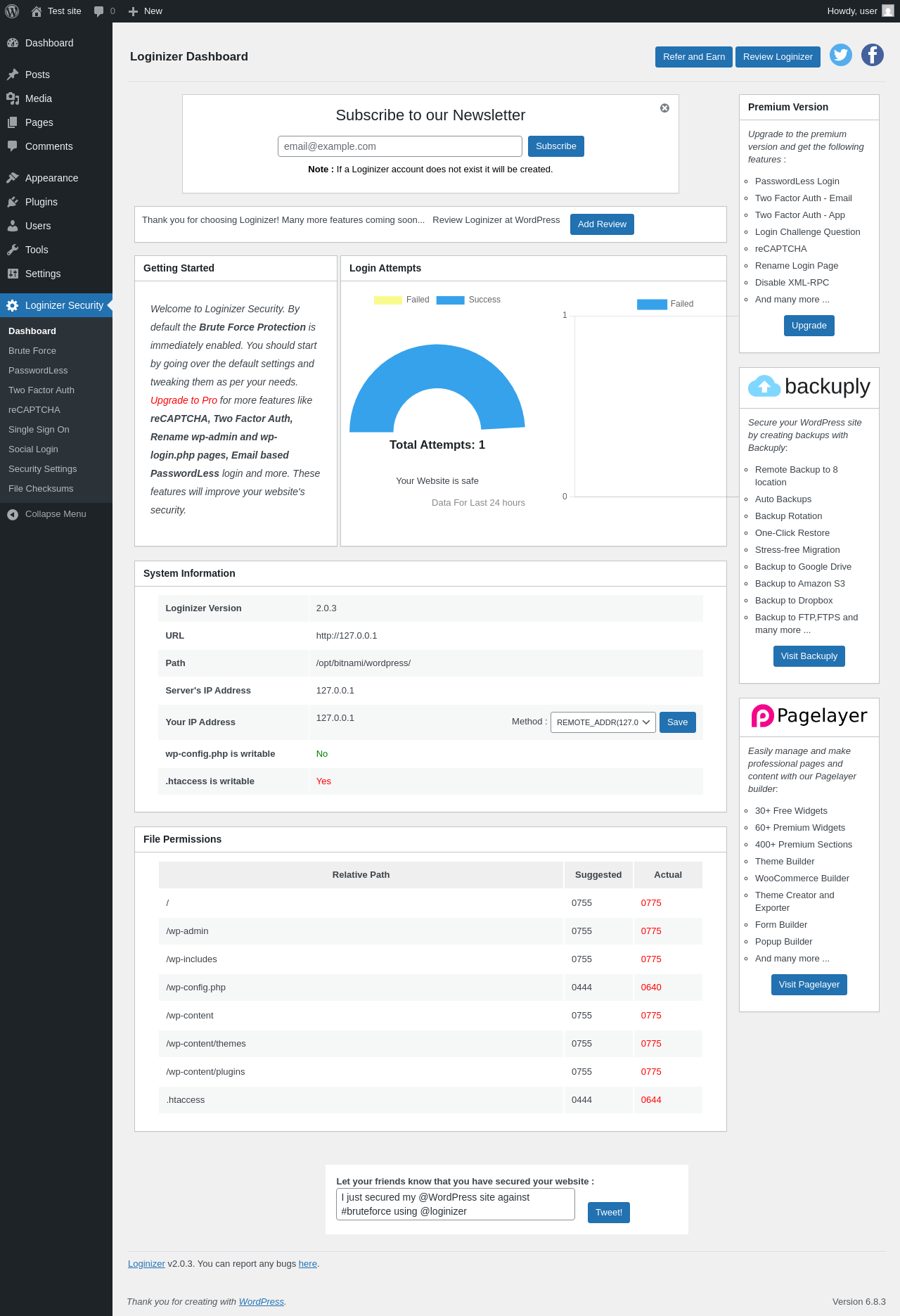Image resolution: width=900 pixels, height=1316 pixels.
Task: Click the Media icon in sidebar
Action: [13, 98]
